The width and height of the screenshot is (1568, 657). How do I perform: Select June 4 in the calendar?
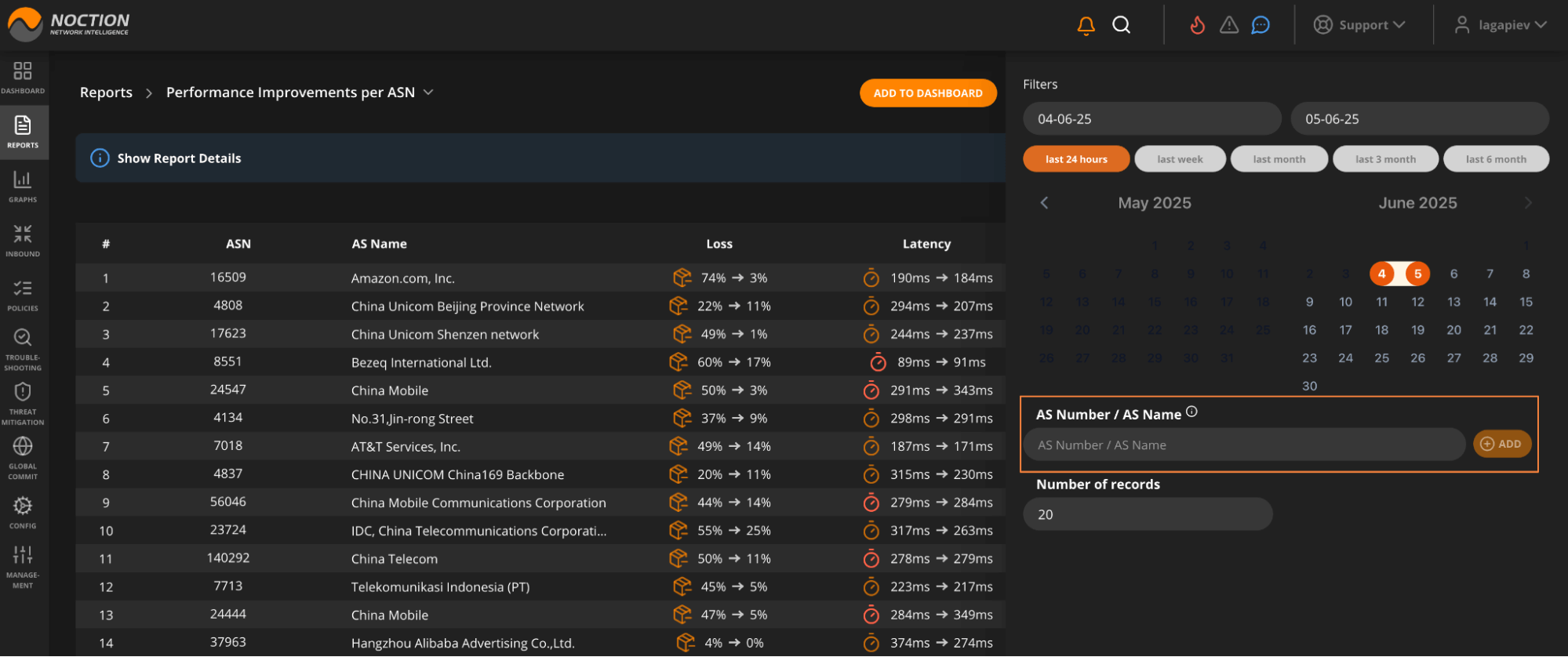tap(1382, 274)
